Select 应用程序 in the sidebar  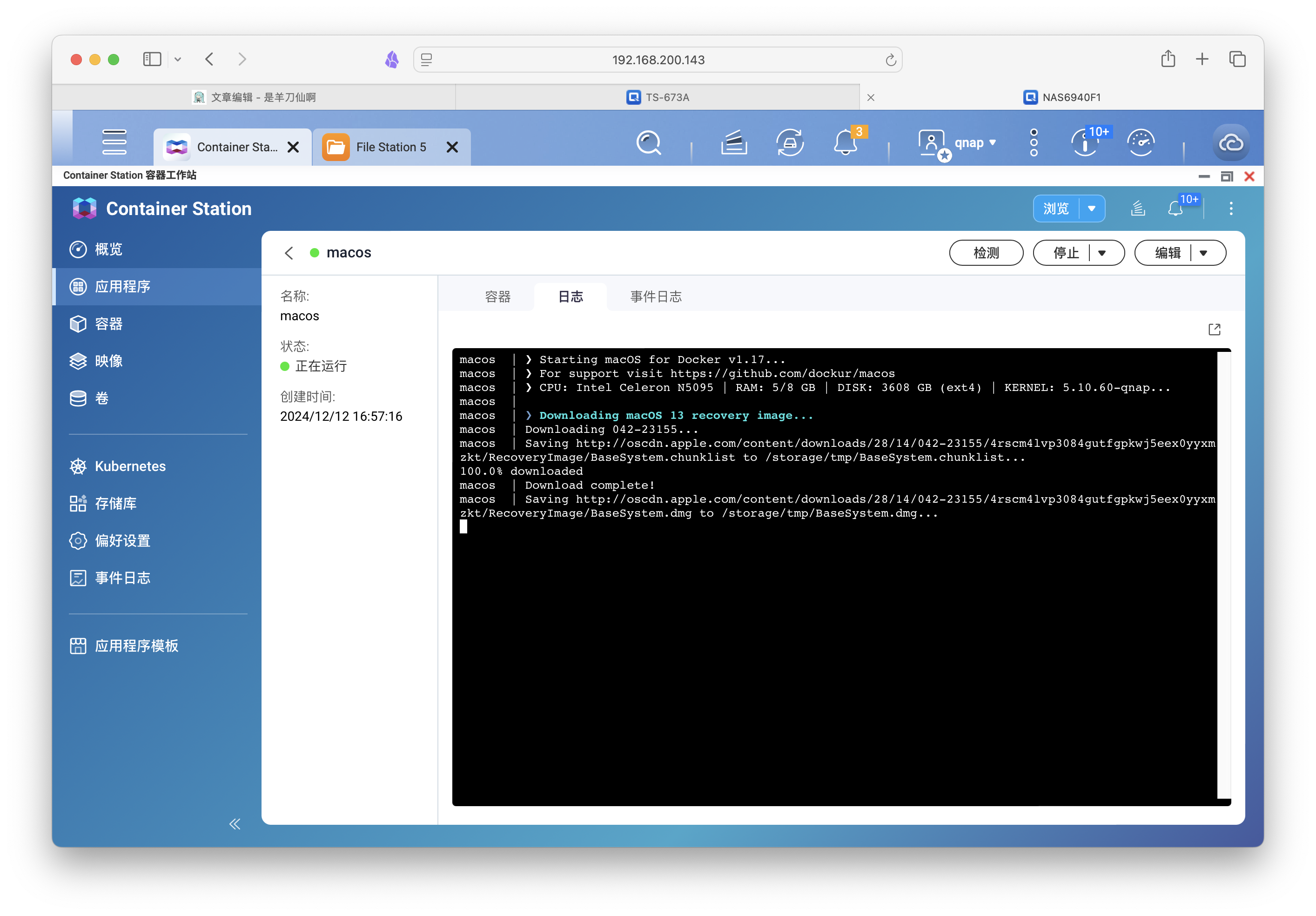click(x=156, y=287)
